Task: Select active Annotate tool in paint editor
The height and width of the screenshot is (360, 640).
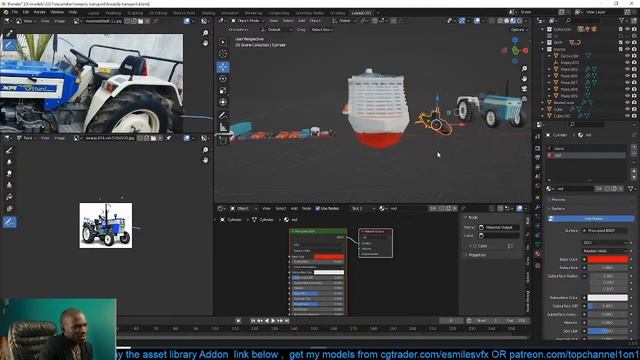Action: coord(9,222)
